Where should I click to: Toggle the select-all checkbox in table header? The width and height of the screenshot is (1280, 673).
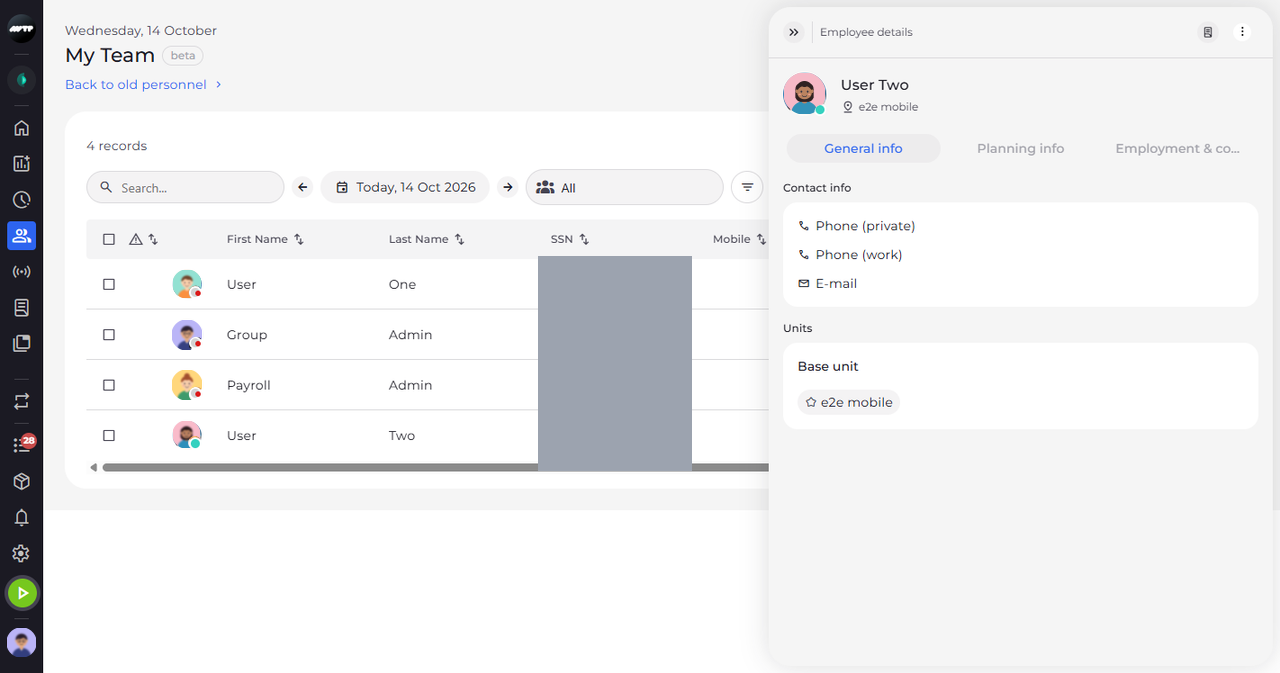pyautogui.click(x=109, y=239)
